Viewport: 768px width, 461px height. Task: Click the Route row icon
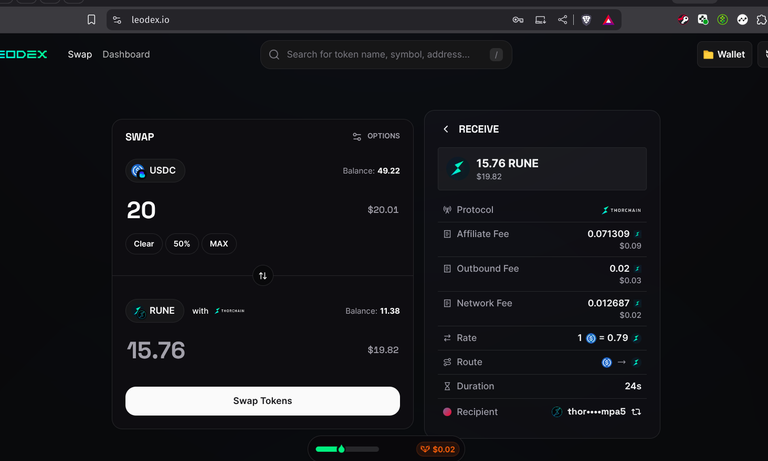[447, 362]
